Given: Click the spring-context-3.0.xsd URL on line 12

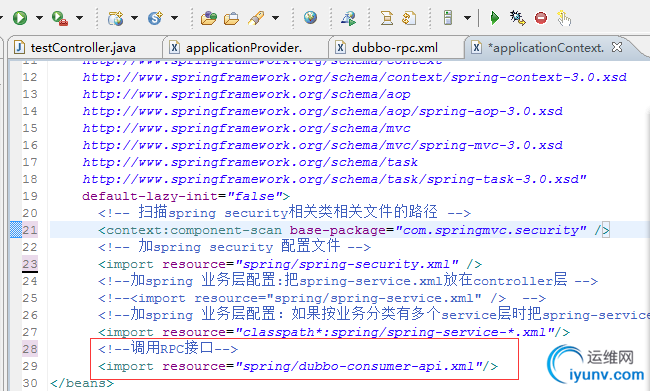Looking at the screenshot, I should click(354, 77).
